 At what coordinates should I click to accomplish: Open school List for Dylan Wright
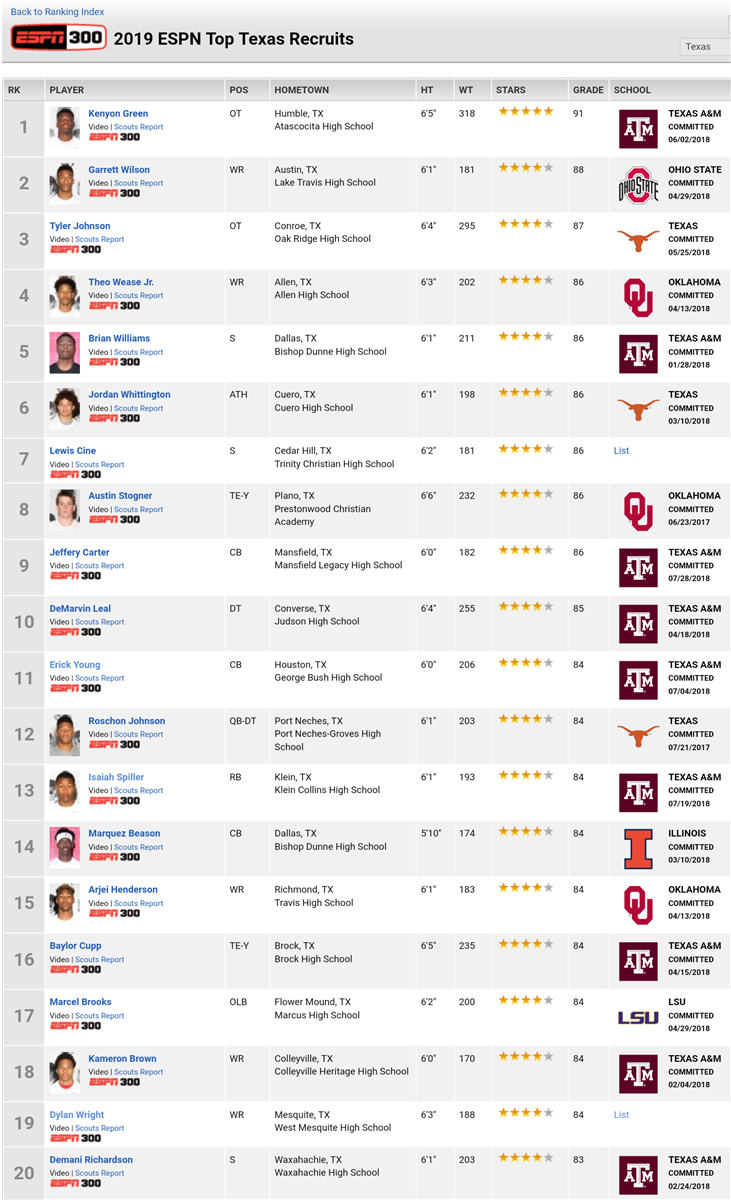click(621, 1115)
